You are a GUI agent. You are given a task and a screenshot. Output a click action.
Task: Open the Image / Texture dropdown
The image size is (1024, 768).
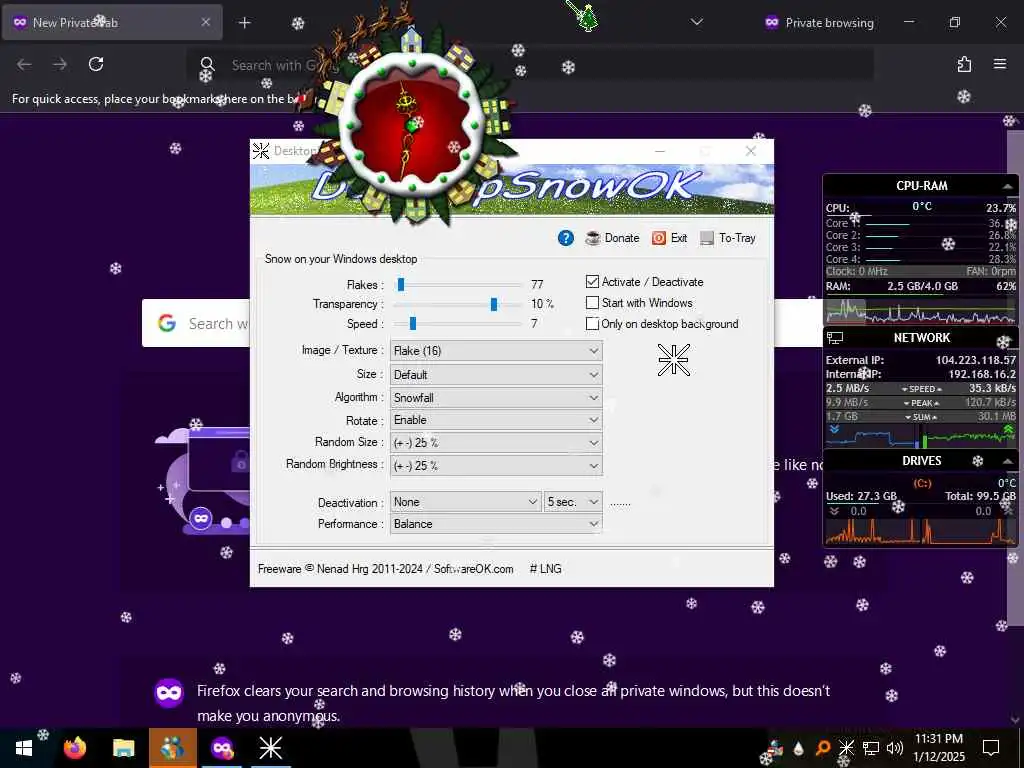[x=496, y=351]
